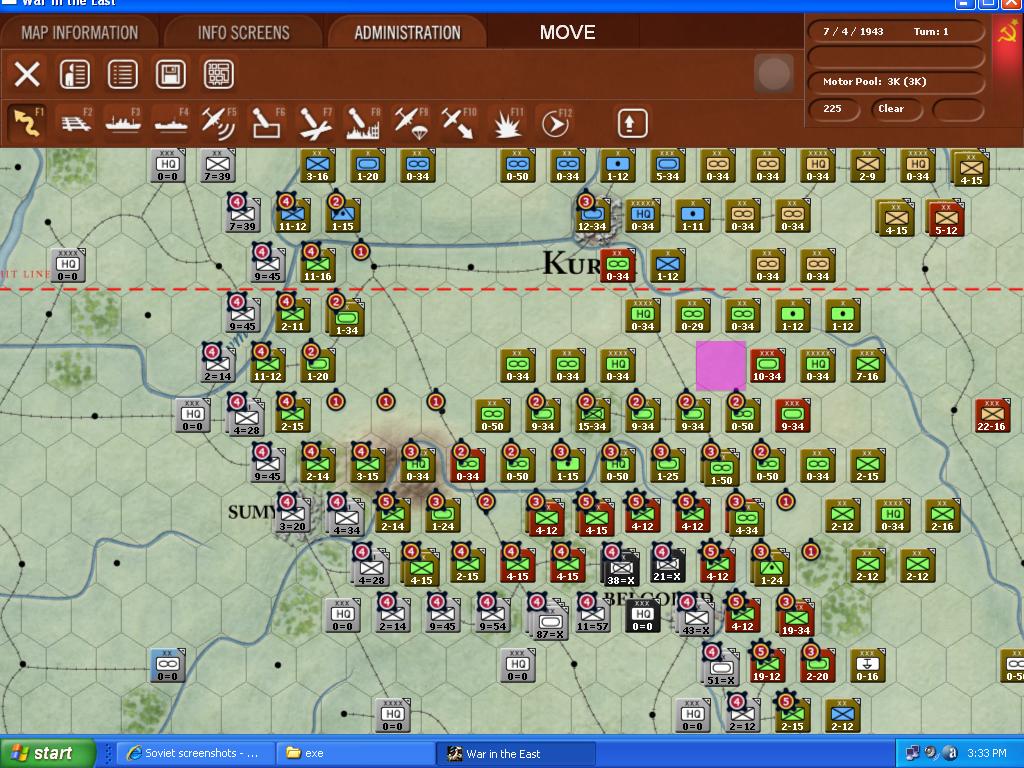The height and width of the screenshot is (768, 1024).
Task: Select the blue 1-11 artillery counter
Action: click(693, 216)
